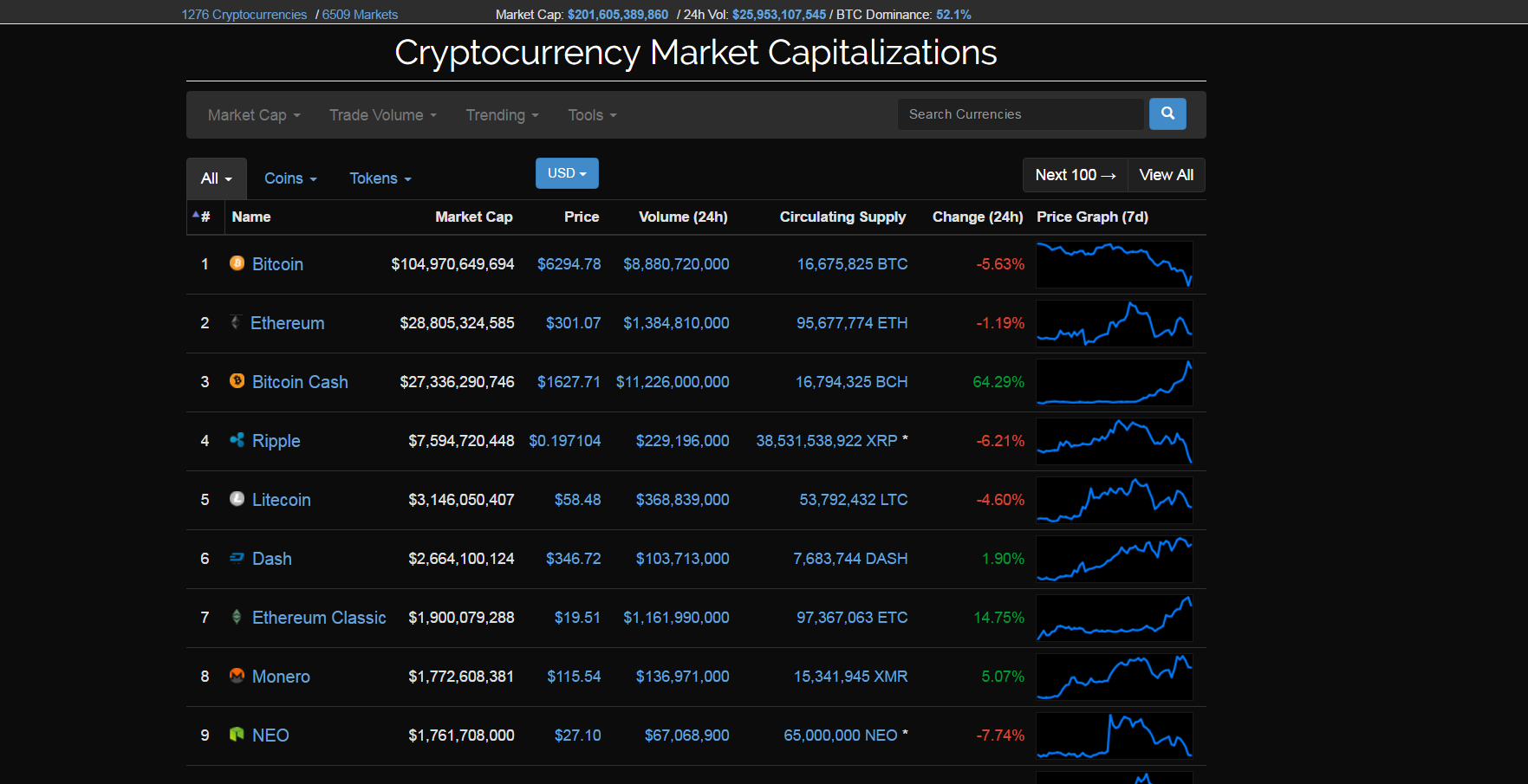Open the Coins filter tab
The image size is (1528, 784).
(x=290, y=178)
